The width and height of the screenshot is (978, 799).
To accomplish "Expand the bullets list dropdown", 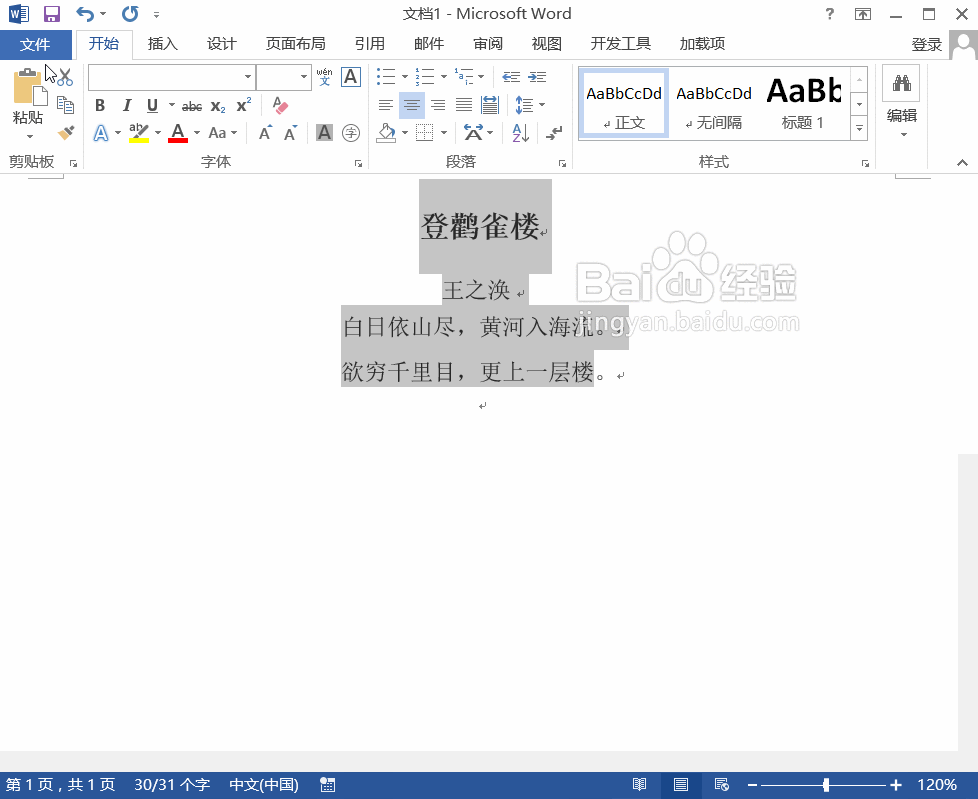I will click(x=403, y=77).
